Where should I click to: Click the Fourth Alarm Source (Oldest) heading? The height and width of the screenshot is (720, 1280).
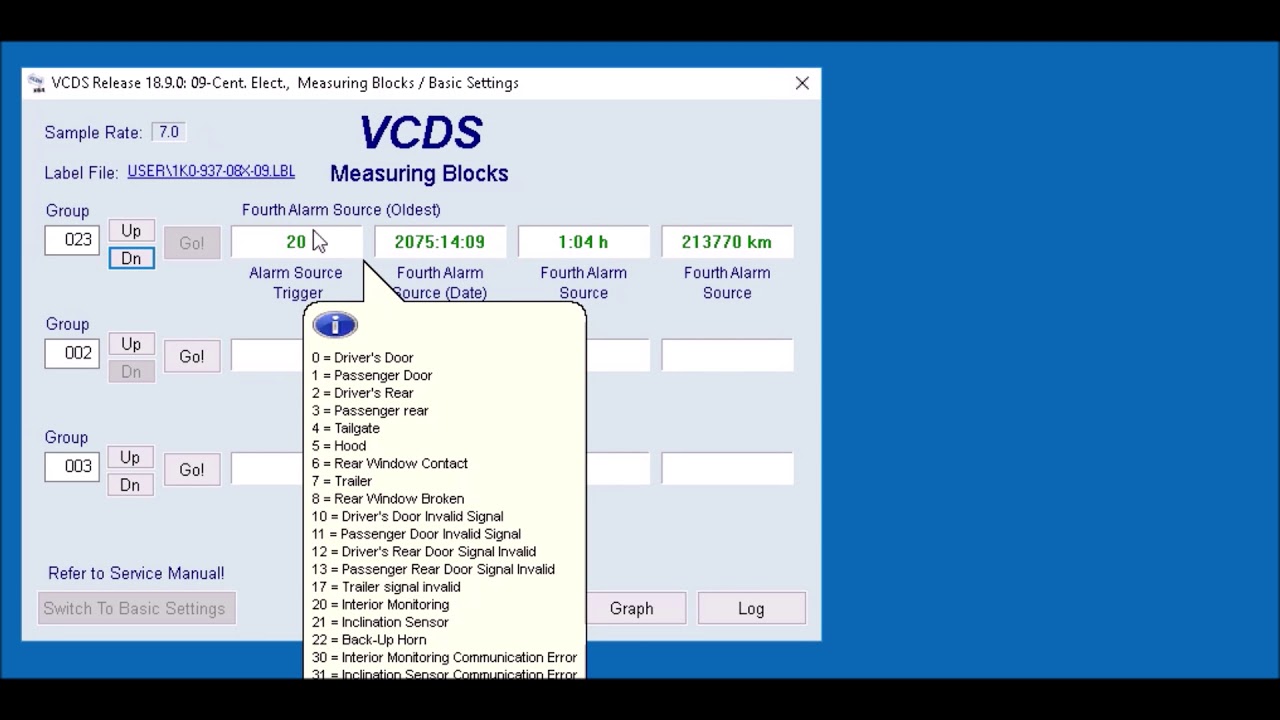coord(341,210)
